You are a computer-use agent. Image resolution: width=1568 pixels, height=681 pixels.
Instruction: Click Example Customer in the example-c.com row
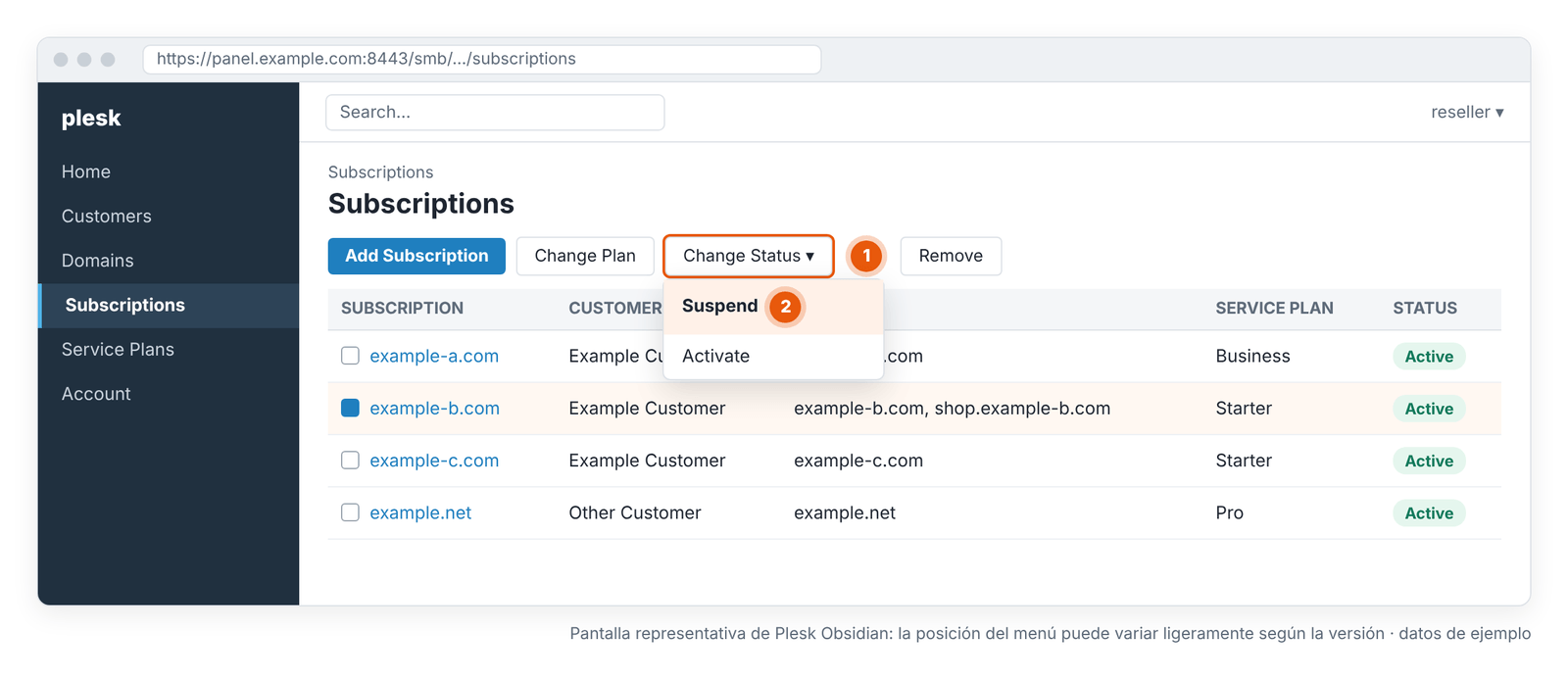click(647, 461)
